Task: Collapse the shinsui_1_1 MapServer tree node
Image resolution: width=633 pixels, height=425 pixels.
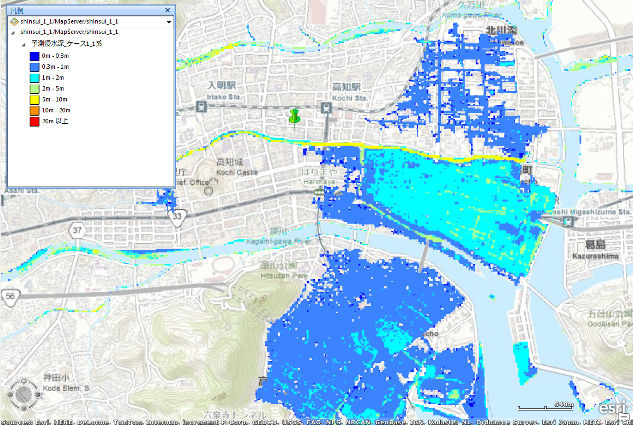Action: pyautogui.click(x=13, y=32)
